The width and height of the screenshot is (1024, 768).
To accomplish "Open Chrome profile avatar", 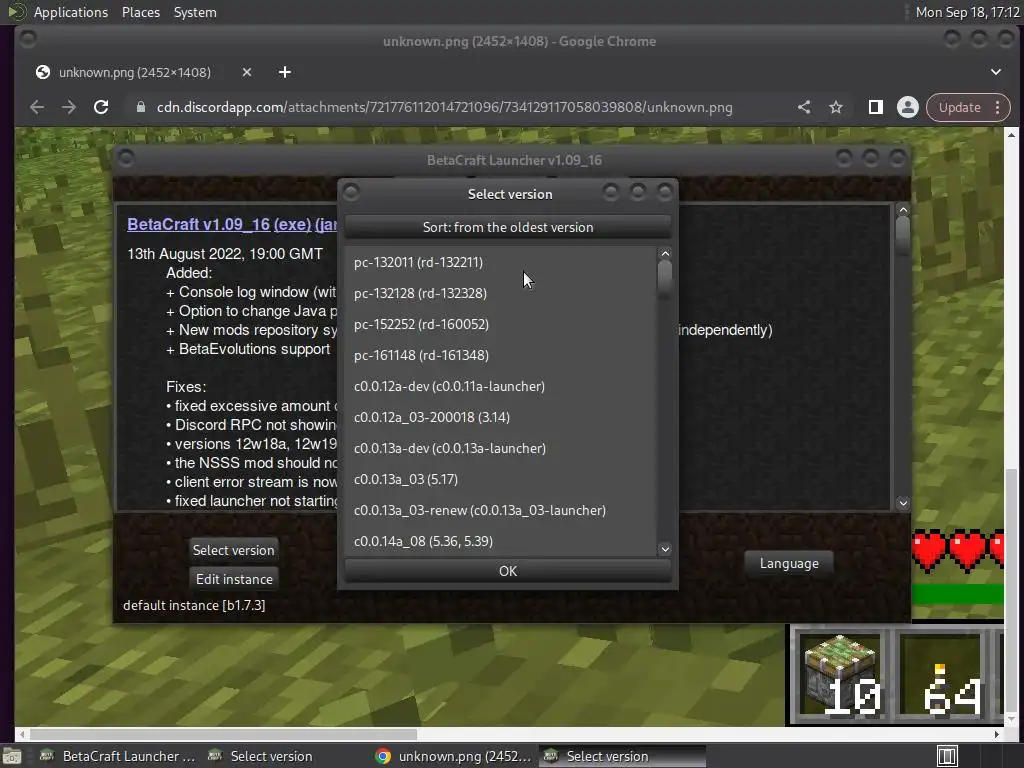I will tap(908, 107).
